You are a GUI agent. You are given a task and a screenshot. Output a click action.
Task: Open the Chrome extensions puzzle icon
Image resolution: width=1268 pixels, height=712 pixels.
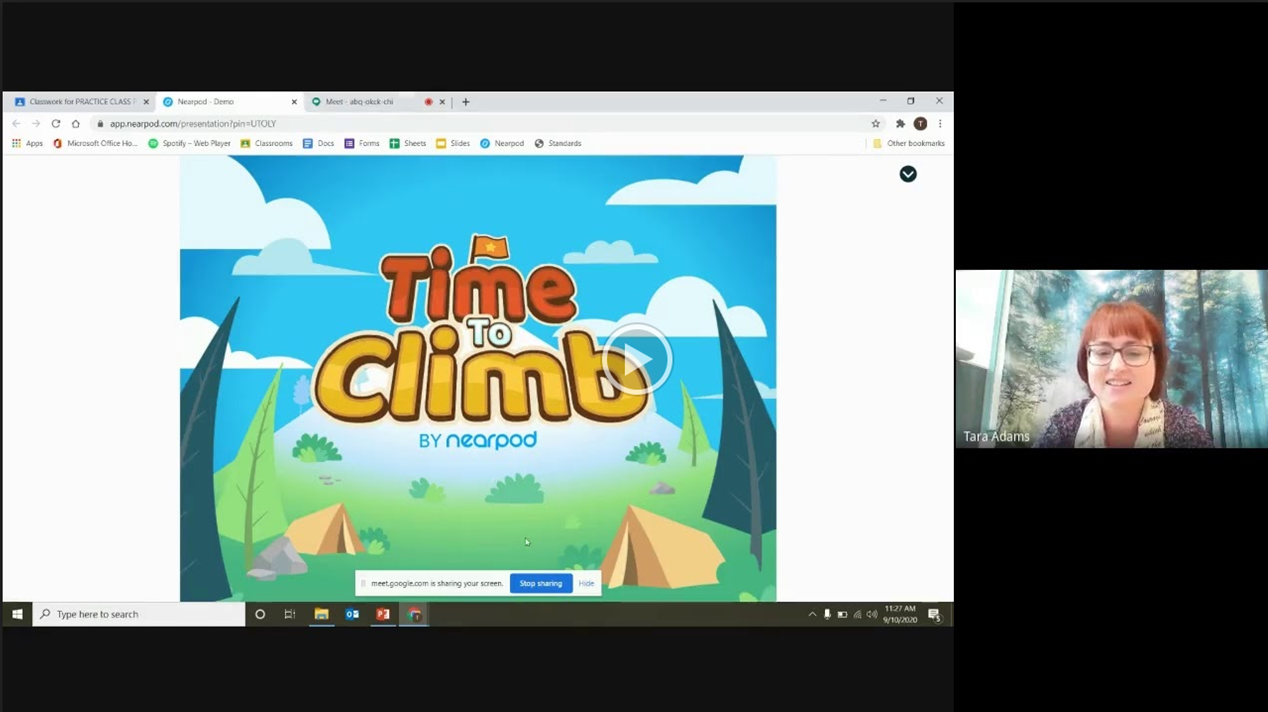[x=900, y=124]
